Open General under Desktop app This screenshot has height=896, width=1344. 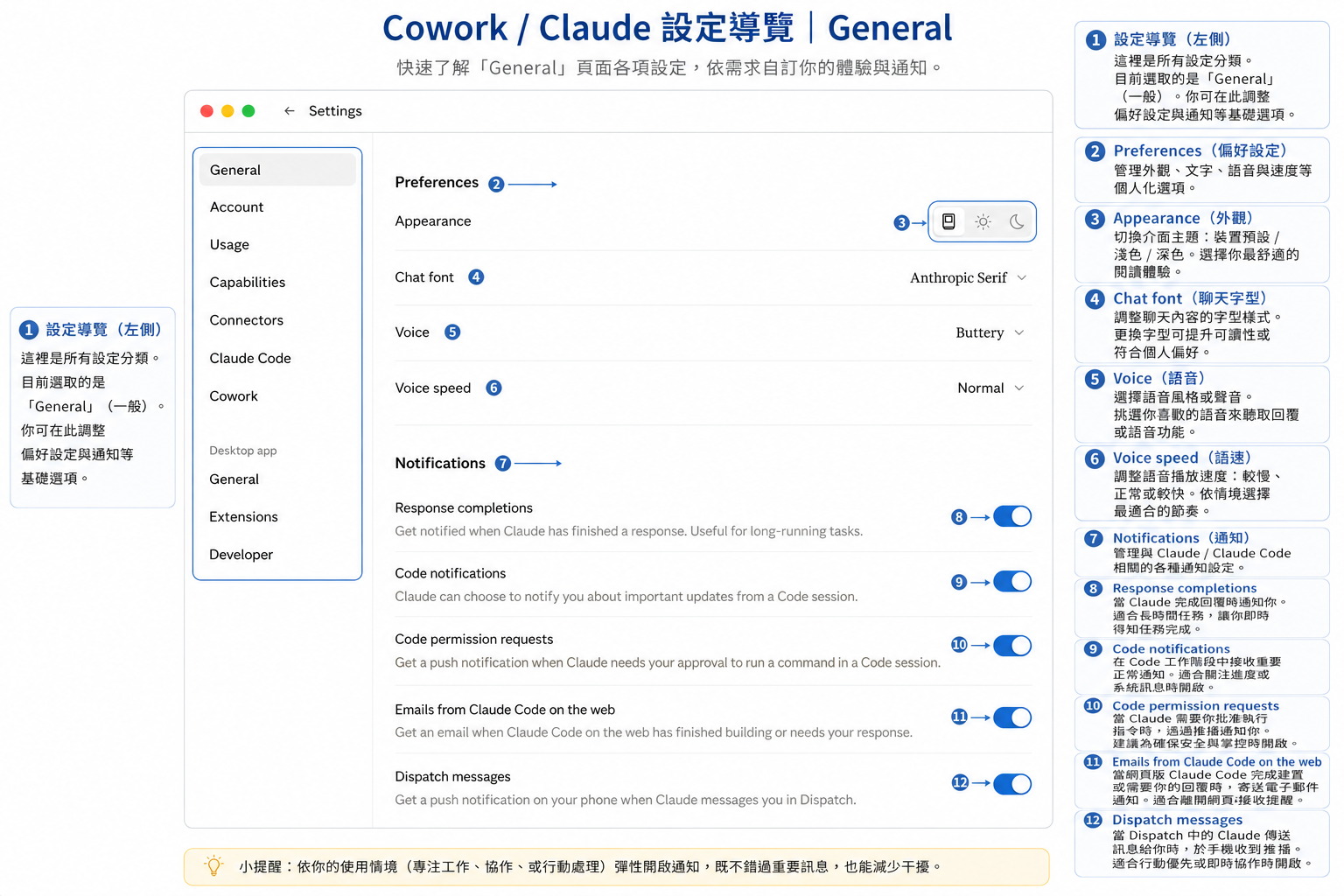click(234, 479)
